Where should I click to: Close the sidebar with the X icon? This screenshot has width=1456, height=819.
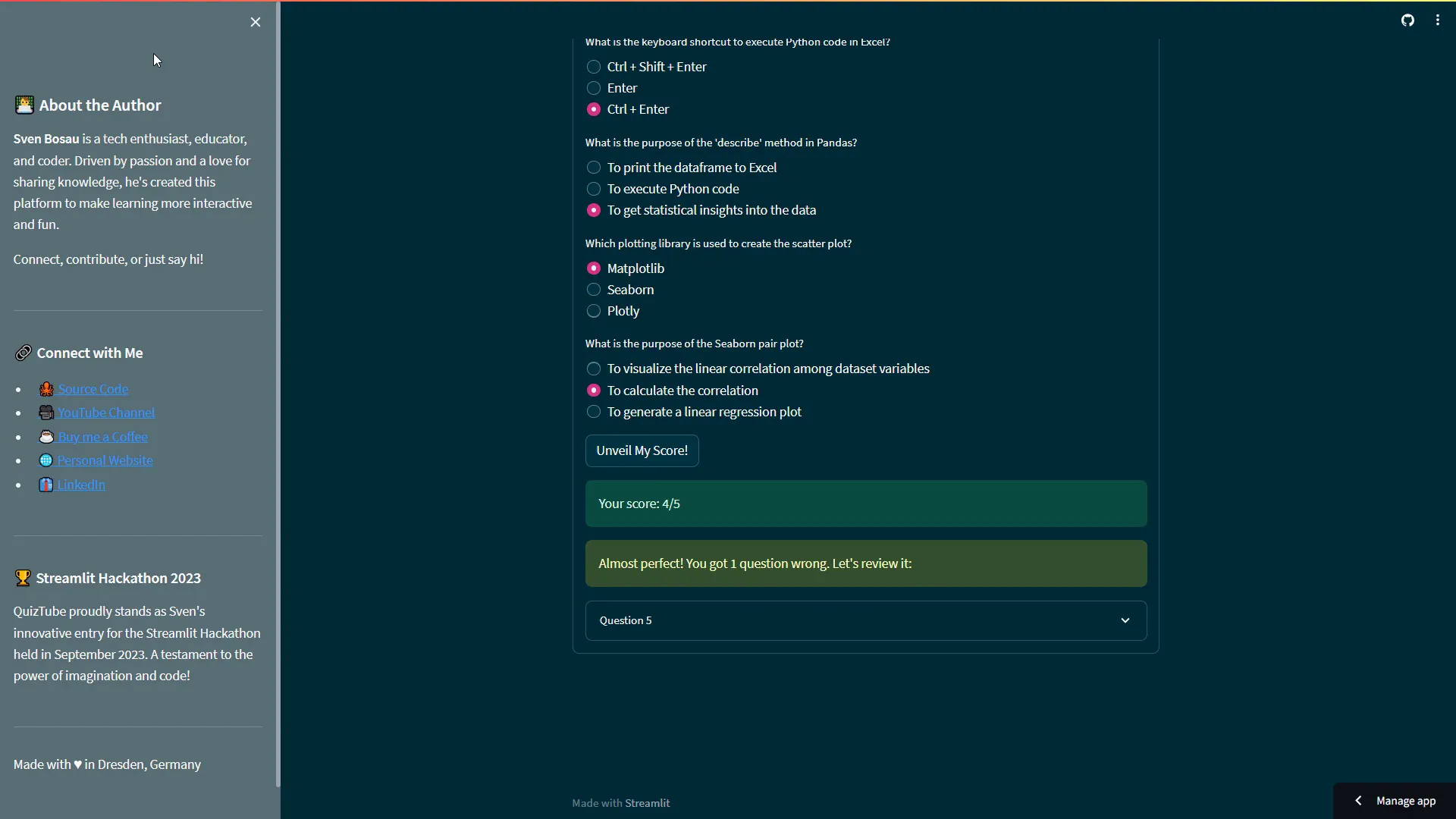(x=256, y=22)
